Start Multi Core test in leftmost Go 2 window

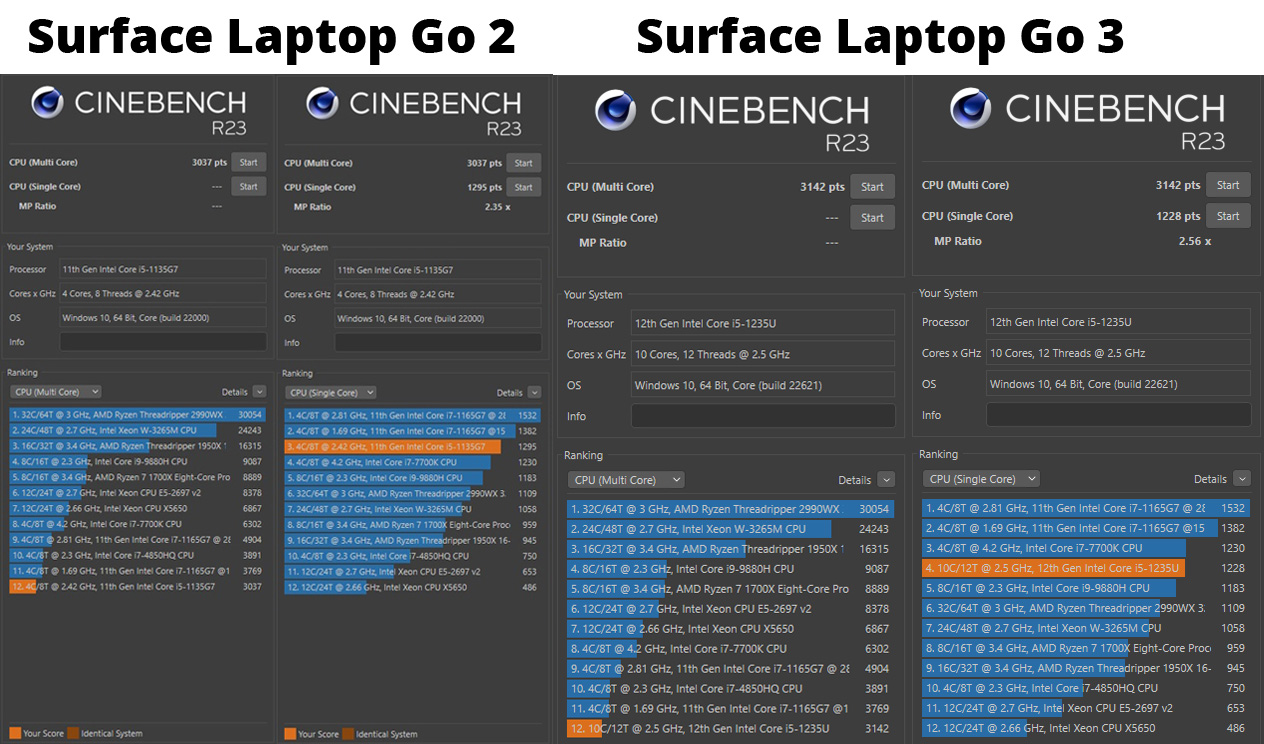[249, 162]
